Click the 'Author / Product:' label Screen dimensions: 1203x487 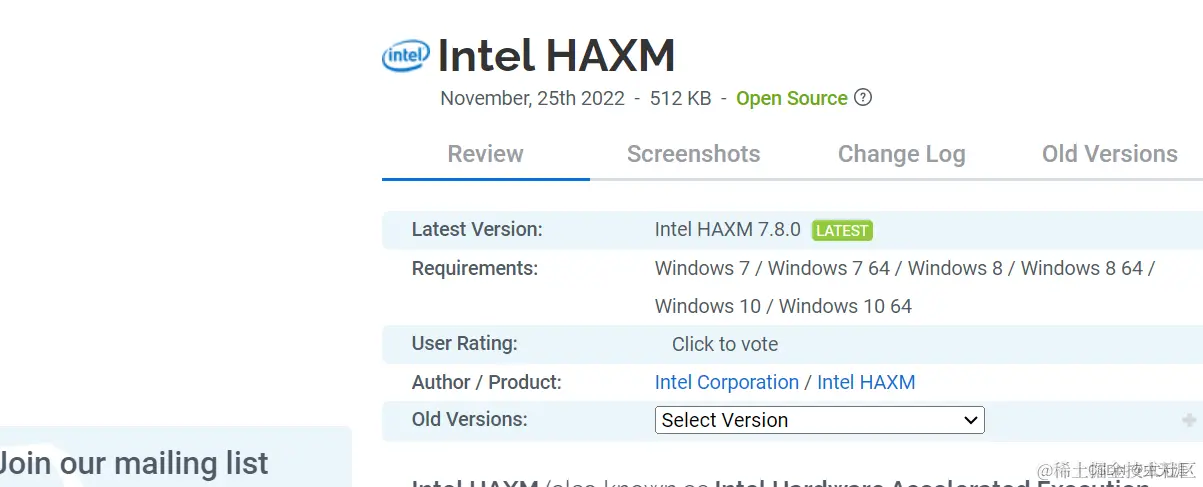(487, 382)
